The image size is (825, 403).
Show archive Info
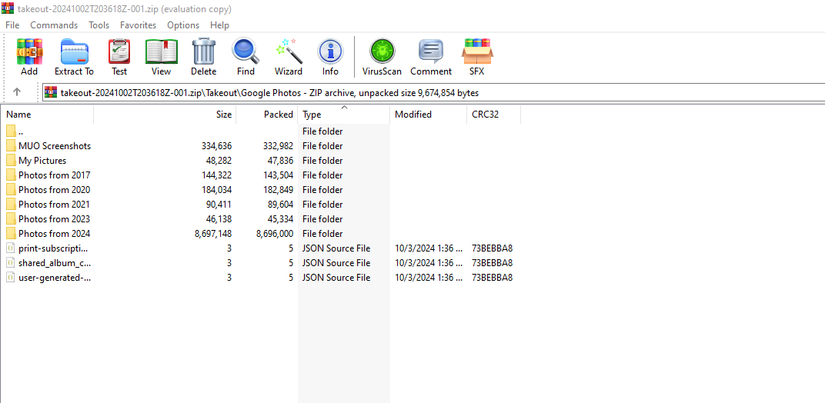[330, 52]
